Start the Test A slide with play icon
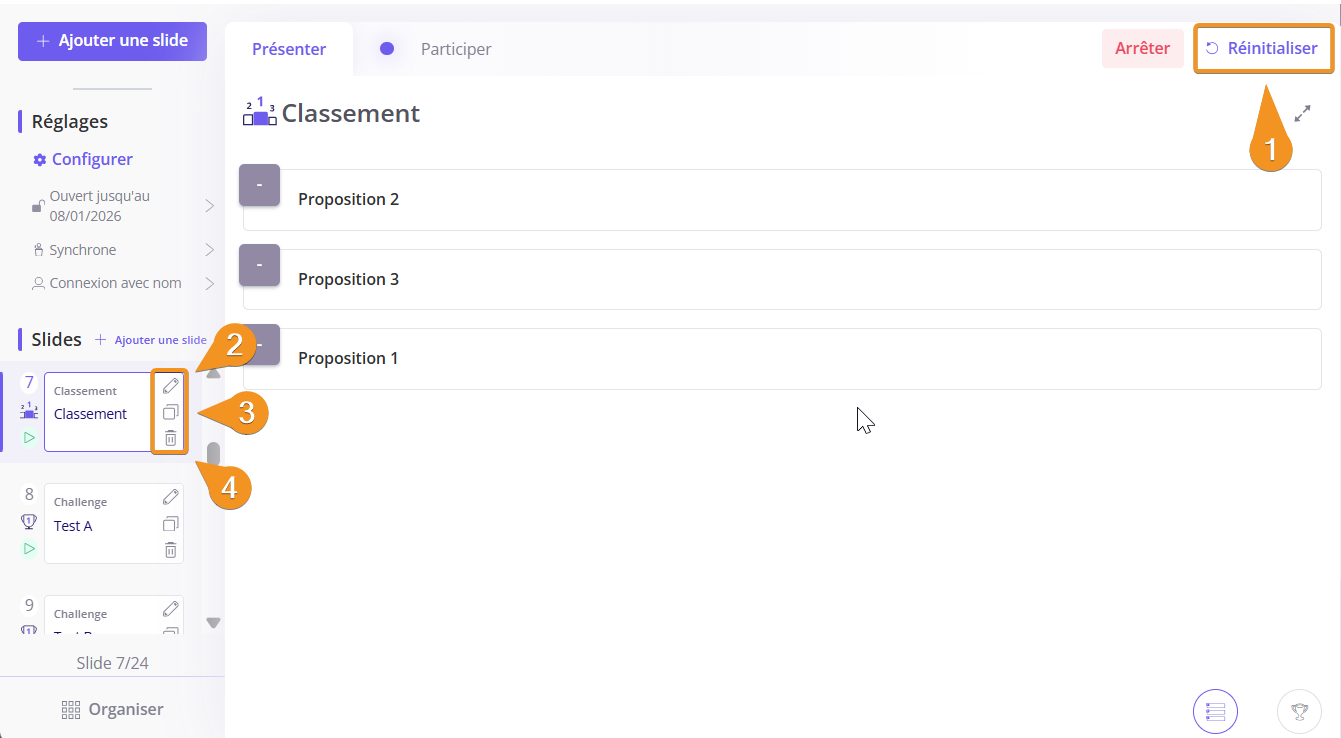The height and width of the screenshot is (738, 1341). [x=29, y=548]
